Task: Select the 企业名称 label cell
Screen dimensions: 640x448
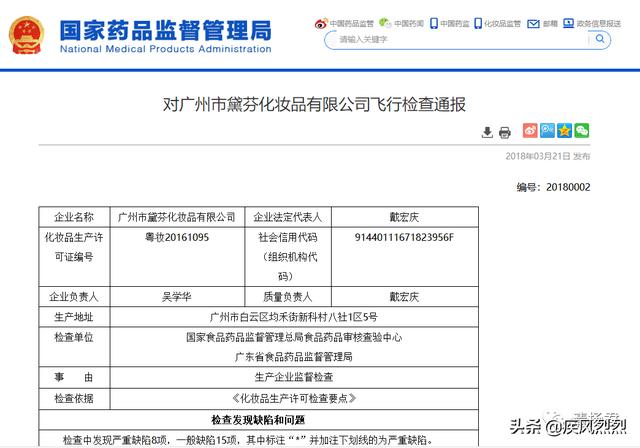Action: 74,217
